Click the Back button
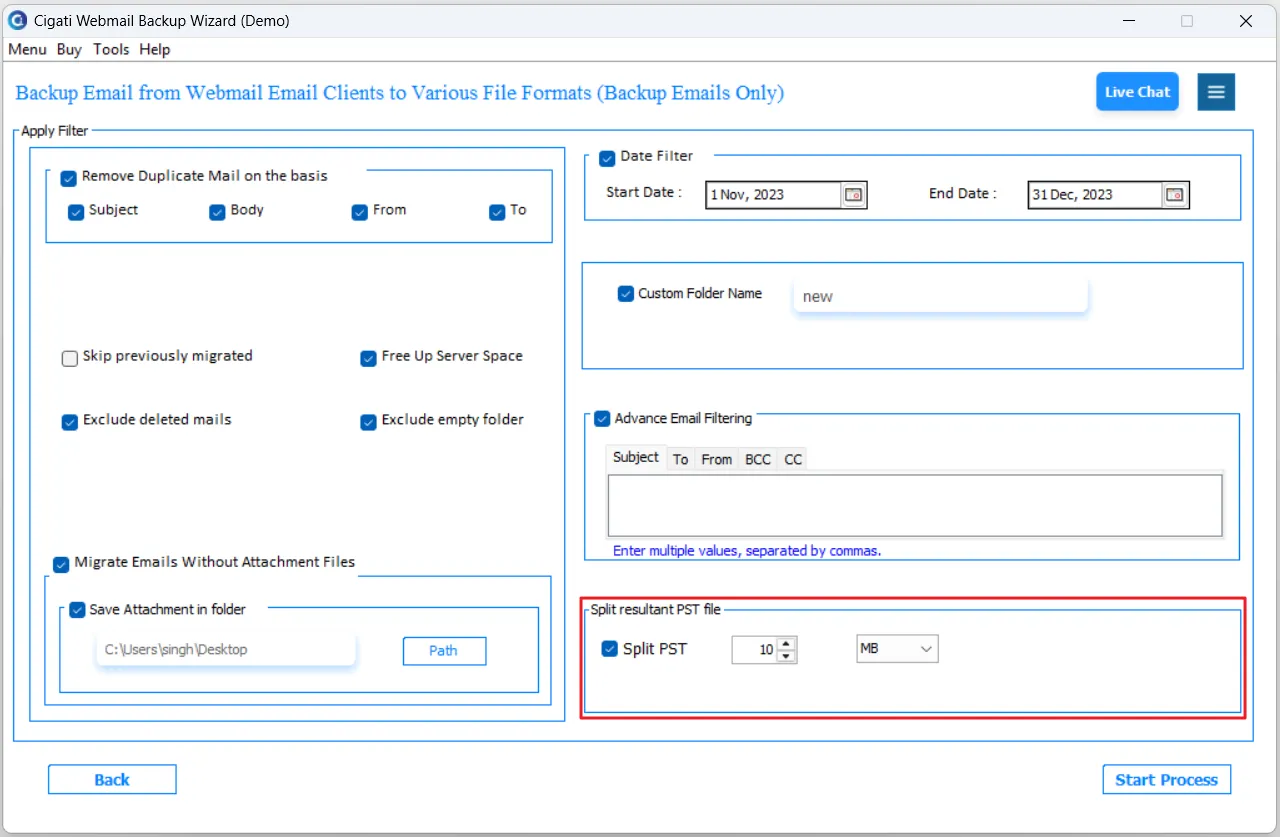 tap(112, 780)
